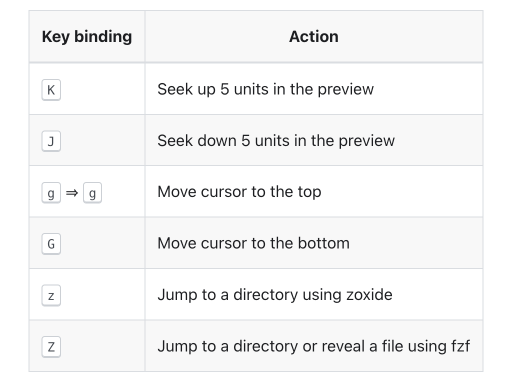Click the K key badge
The height and width of the screenshot is (386, 511).
pos(51,90)
